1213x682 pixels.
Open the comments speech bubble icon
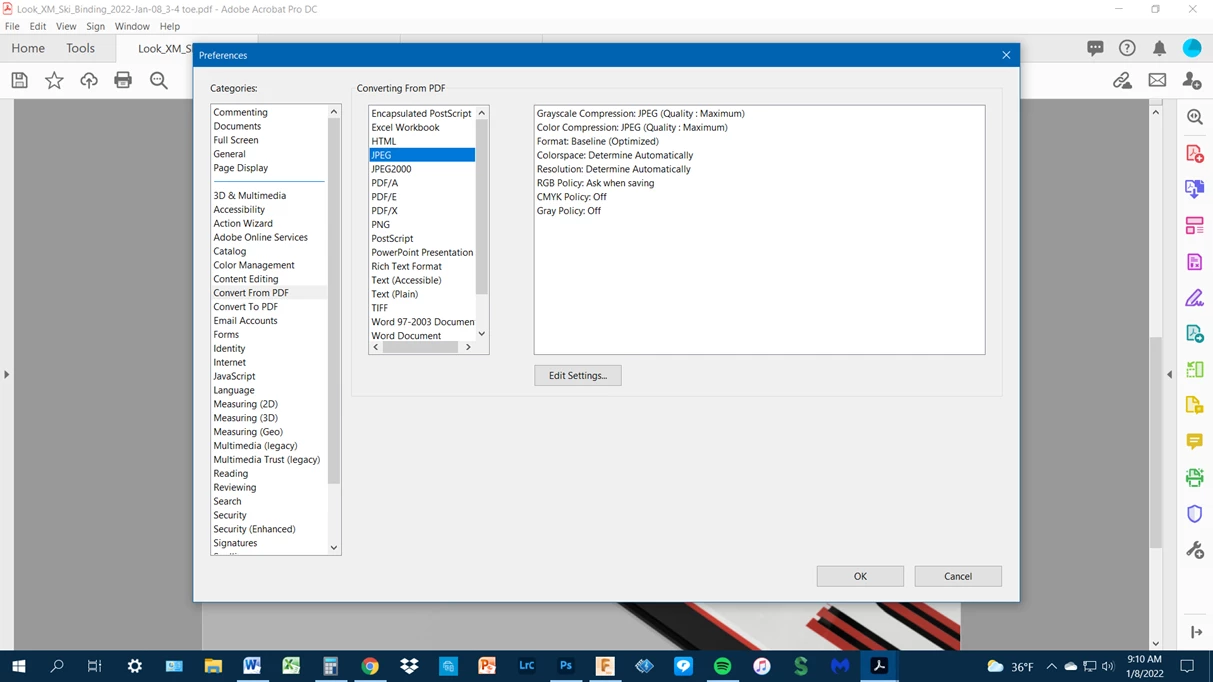point(1095,48)
